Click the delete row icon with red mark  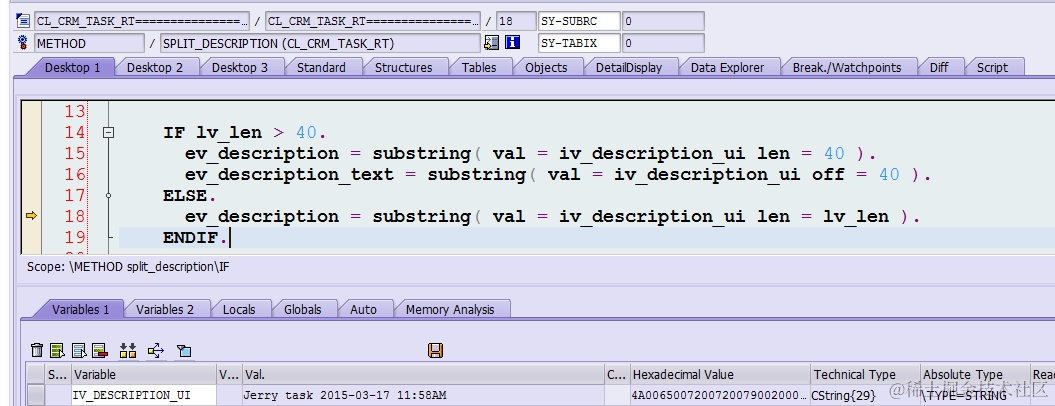pos(100,350)
